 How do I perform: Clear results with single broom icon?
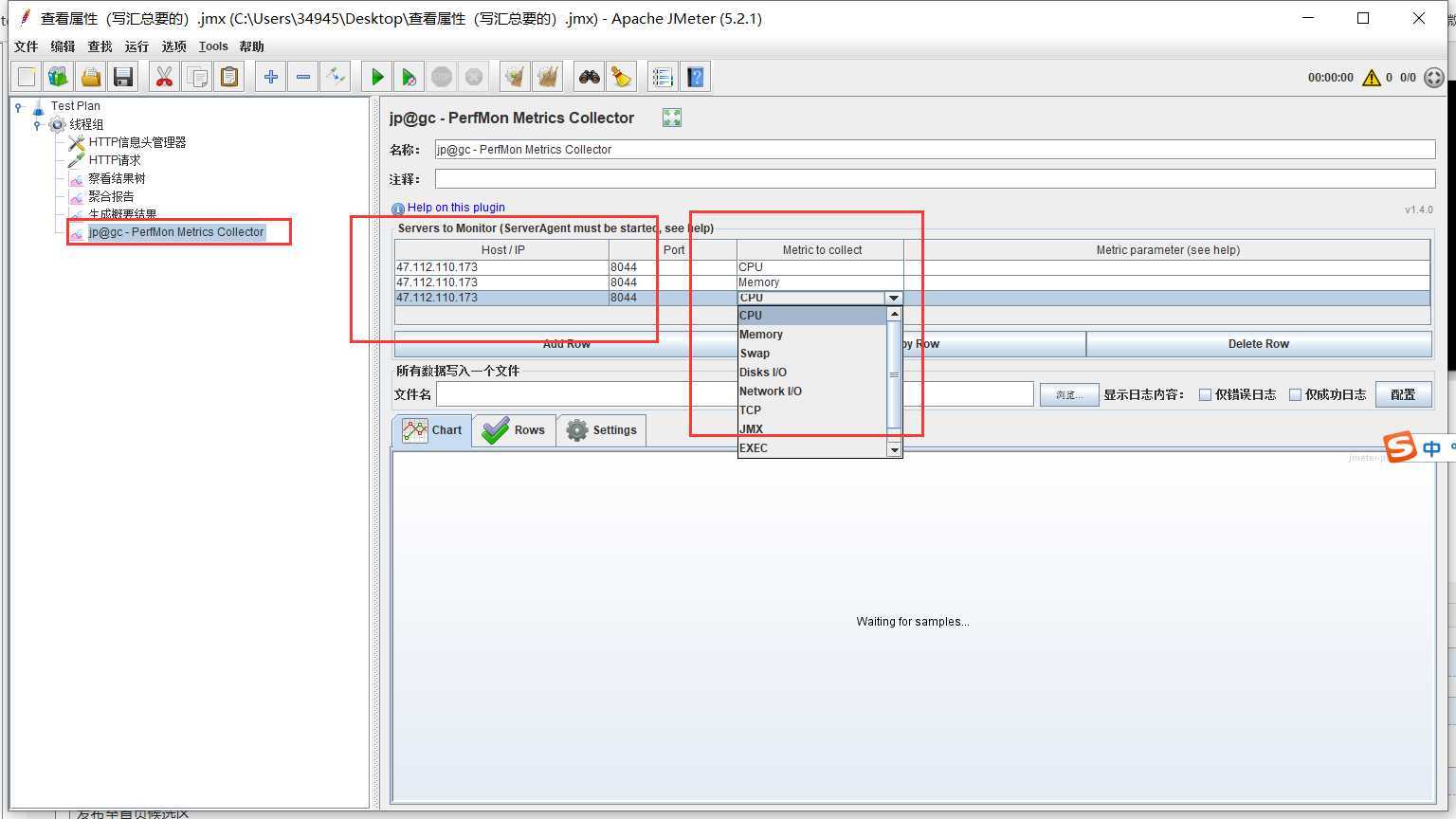[x=516, y=77]
